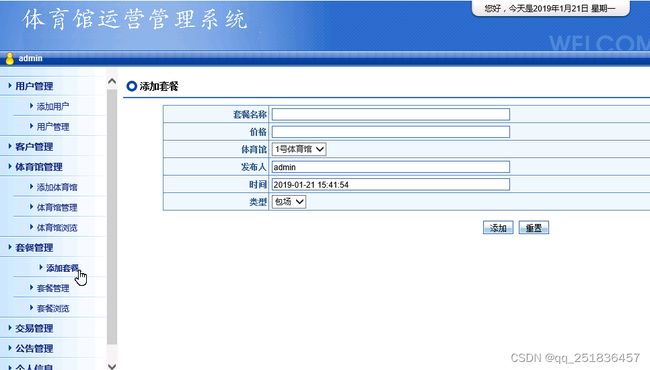The height and width of the screenshot is (370, 650).
Task: Expand the 体育馆管理 menu section
Action: coord(39,167)
